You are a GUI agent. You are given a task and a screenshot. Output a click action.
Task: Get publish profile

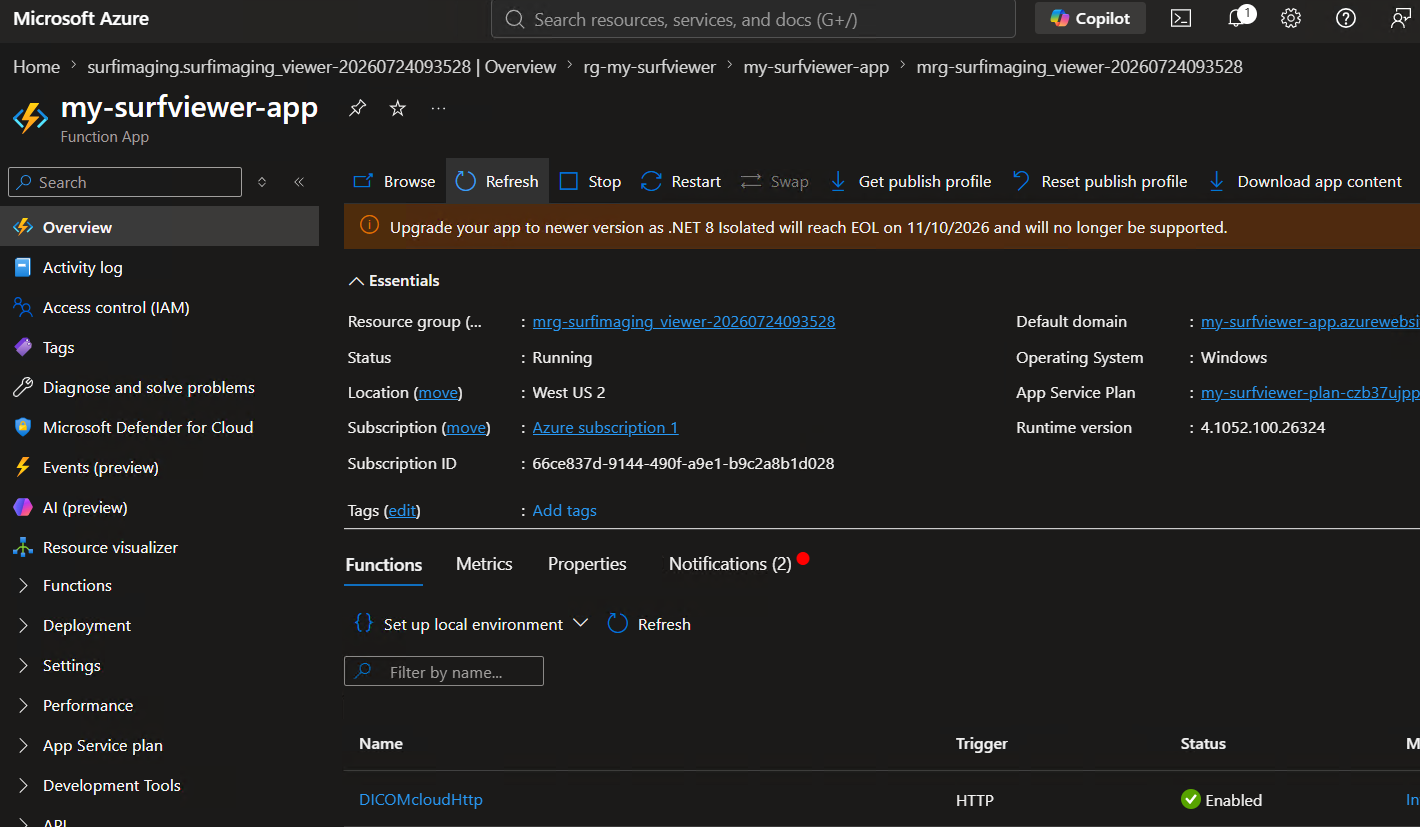[x=909, y=181]
